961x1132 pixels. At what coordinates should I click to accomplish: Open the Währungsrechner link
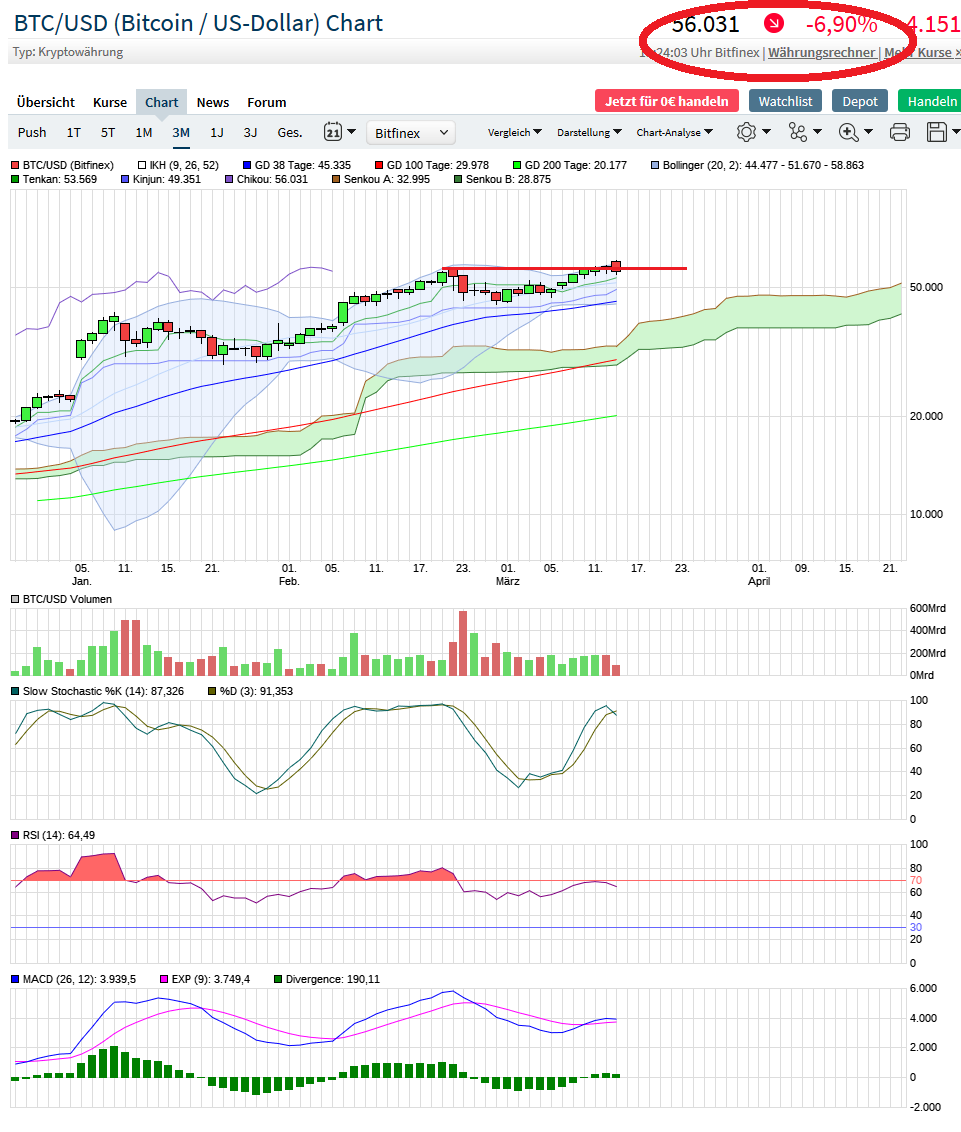pos(821,52)
